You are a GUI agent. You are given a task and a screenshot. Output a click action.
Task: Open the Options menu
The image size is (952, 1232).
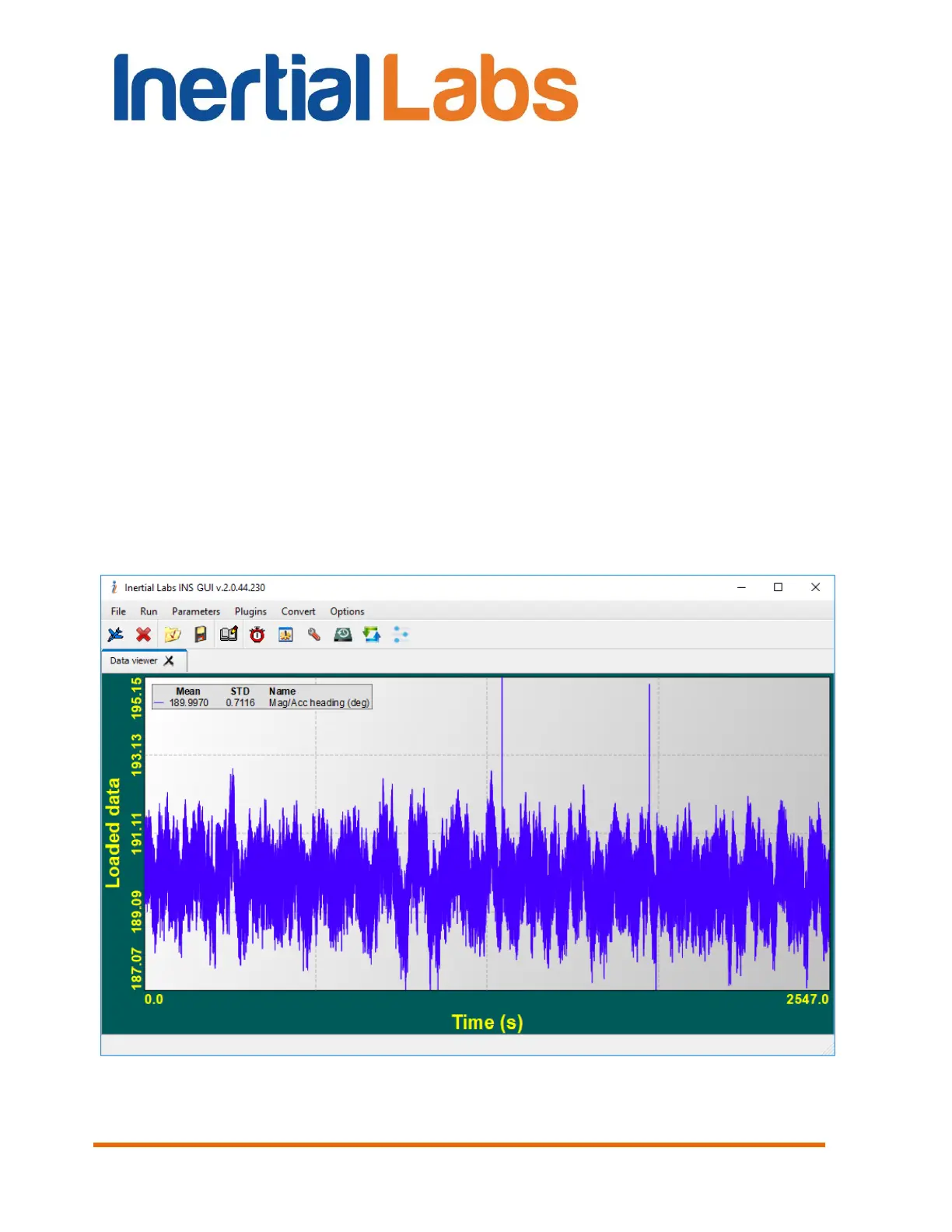coord(347,611)
